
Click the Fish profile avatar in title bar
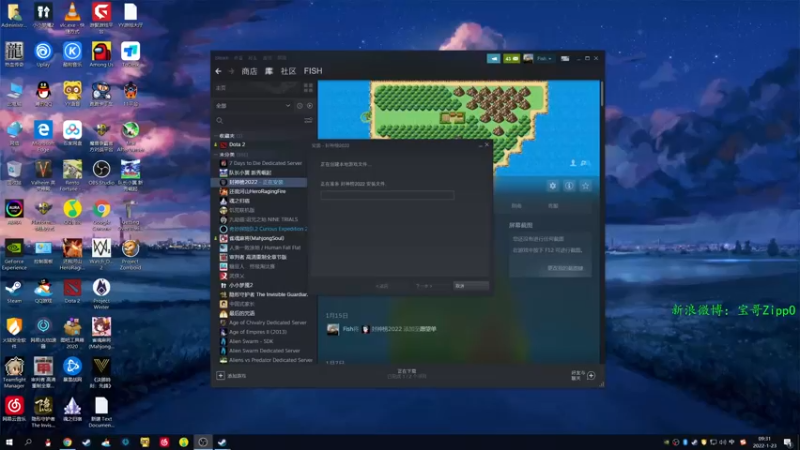528,59
